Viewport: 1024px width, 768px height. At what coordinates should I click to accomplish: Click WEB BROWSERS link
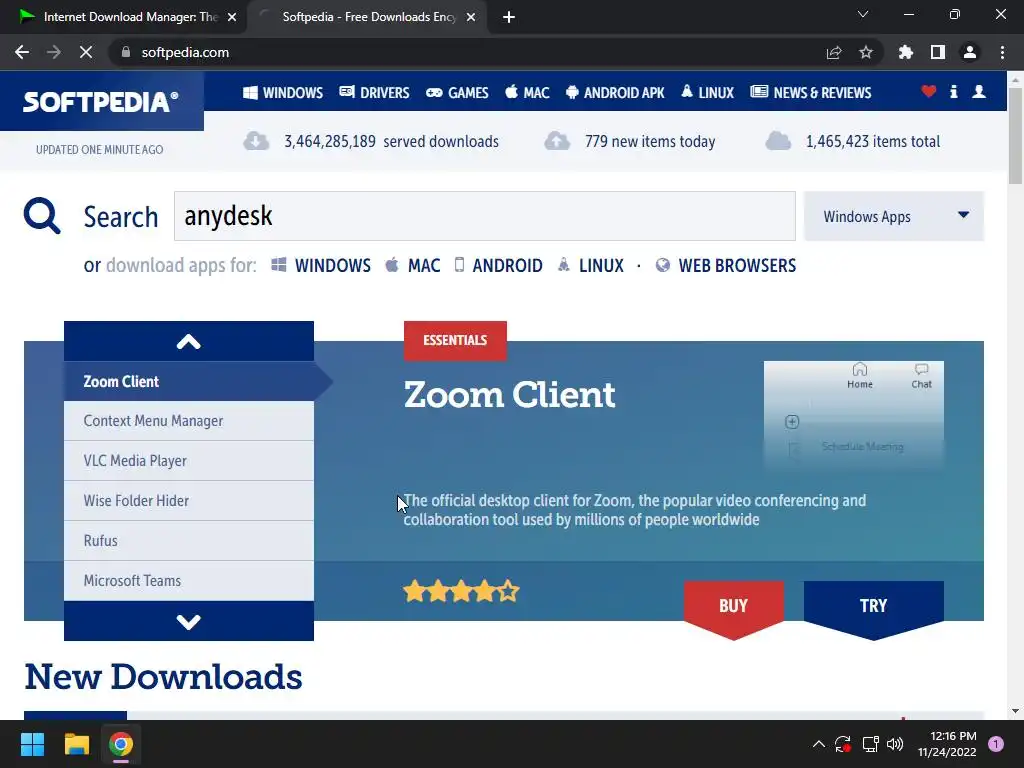pos(726,266)
